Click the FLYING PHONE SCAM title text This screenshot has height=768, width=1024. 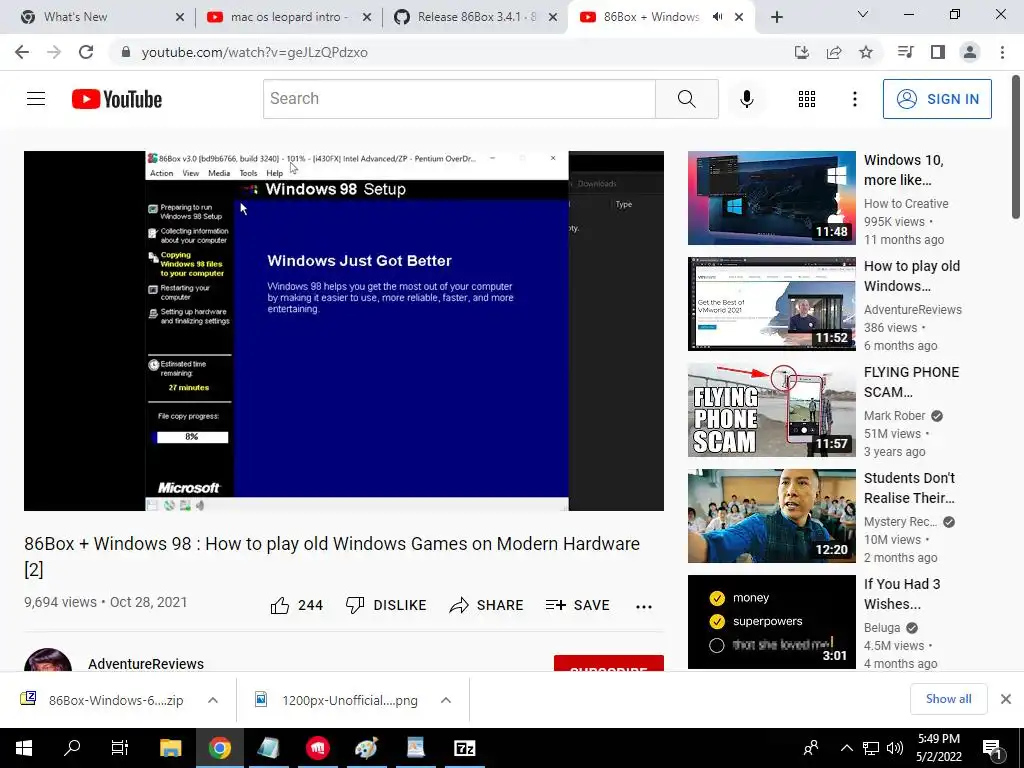[x=911, y=382]
